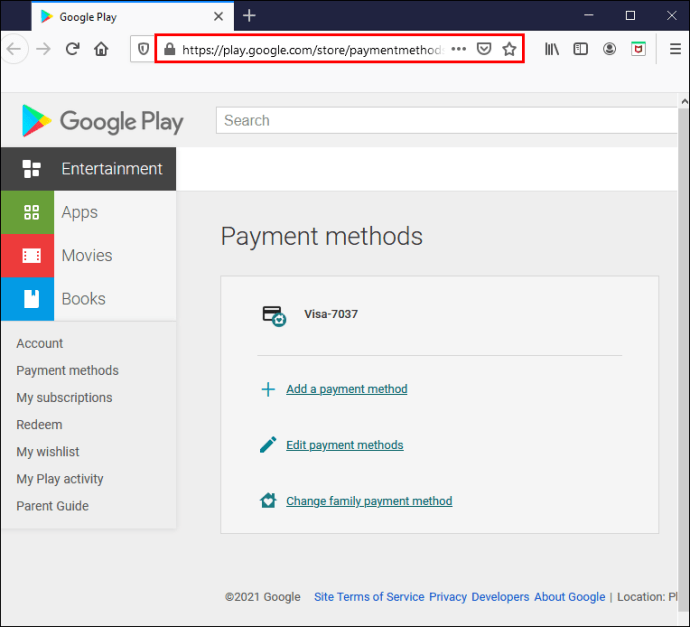Open the Entertainment menu

point(88,169)
